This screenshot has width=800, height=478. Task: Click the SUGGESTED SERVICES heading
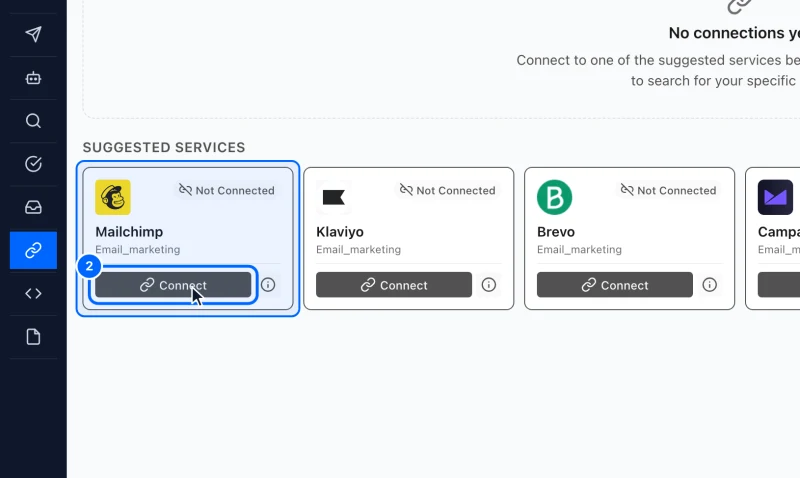(x=164, y=147)
